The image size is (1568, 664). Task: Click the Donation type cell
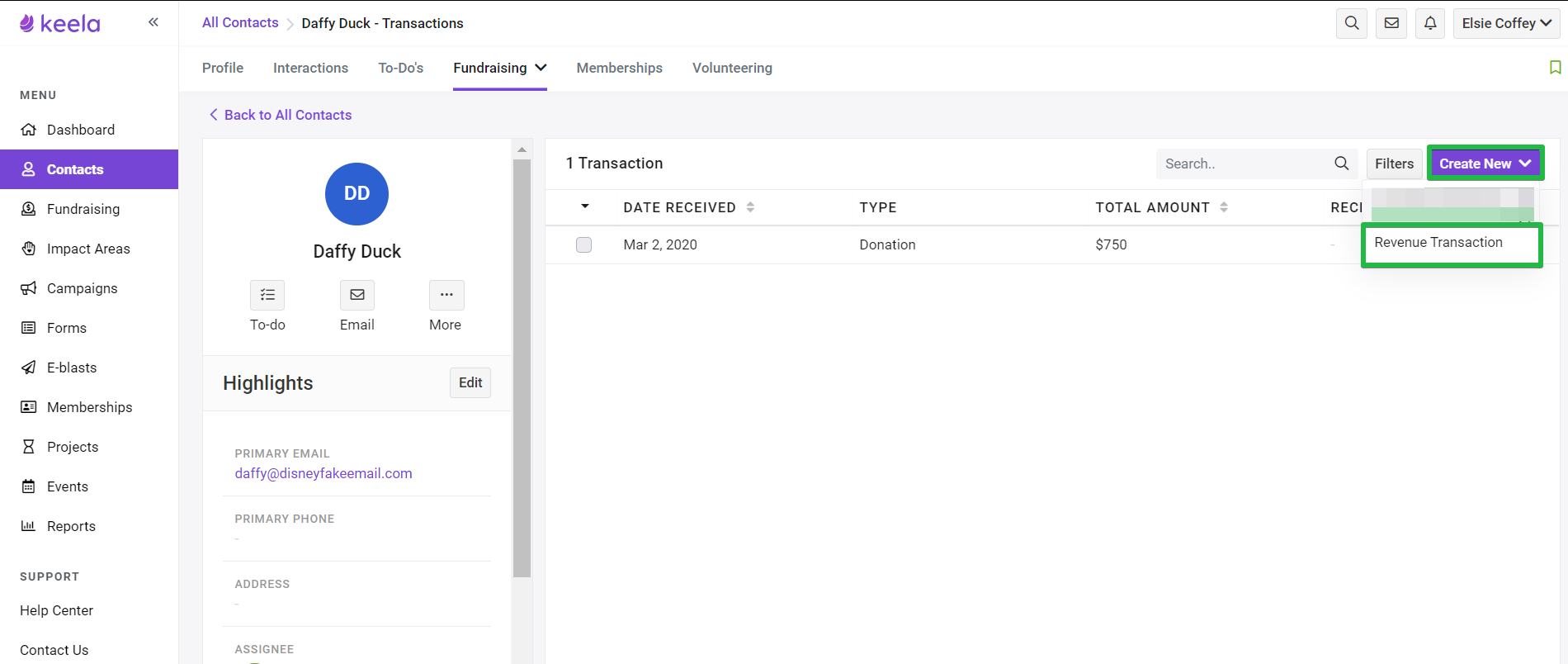point(887,244)
